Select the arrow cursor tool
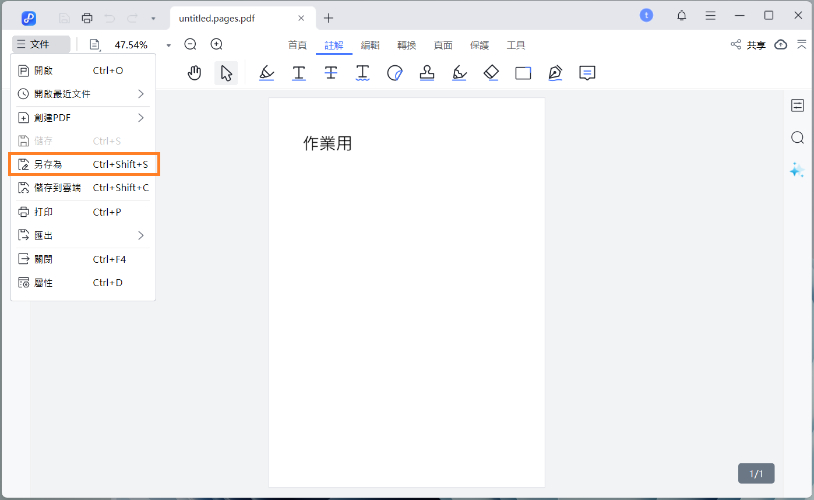The height and width of the screenshot is (500, 814). pyautogui.click(x=226, y=73)
